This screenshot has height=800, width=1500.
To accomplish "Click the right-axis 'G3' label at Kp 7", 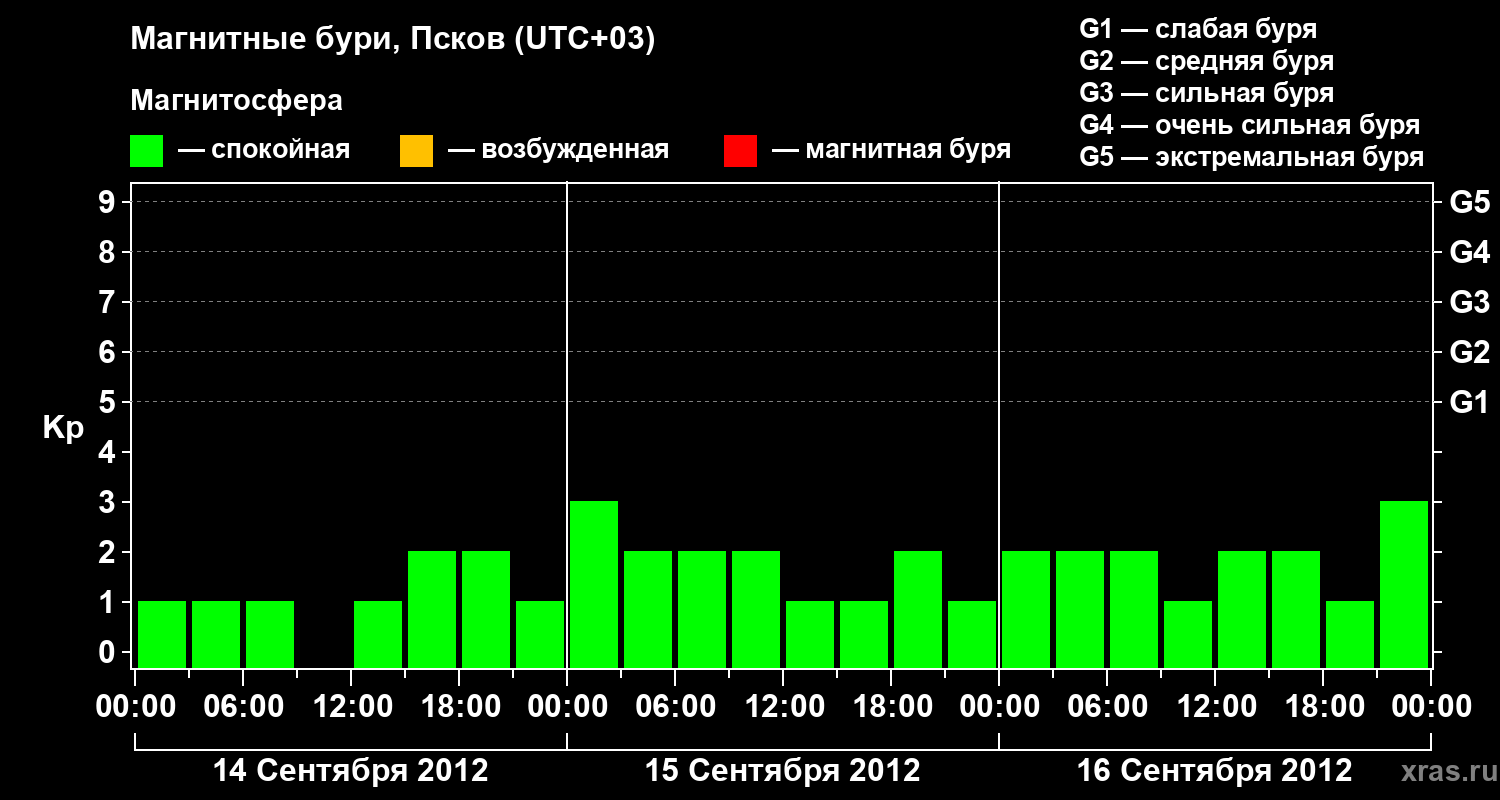I will pos(1469,302).
